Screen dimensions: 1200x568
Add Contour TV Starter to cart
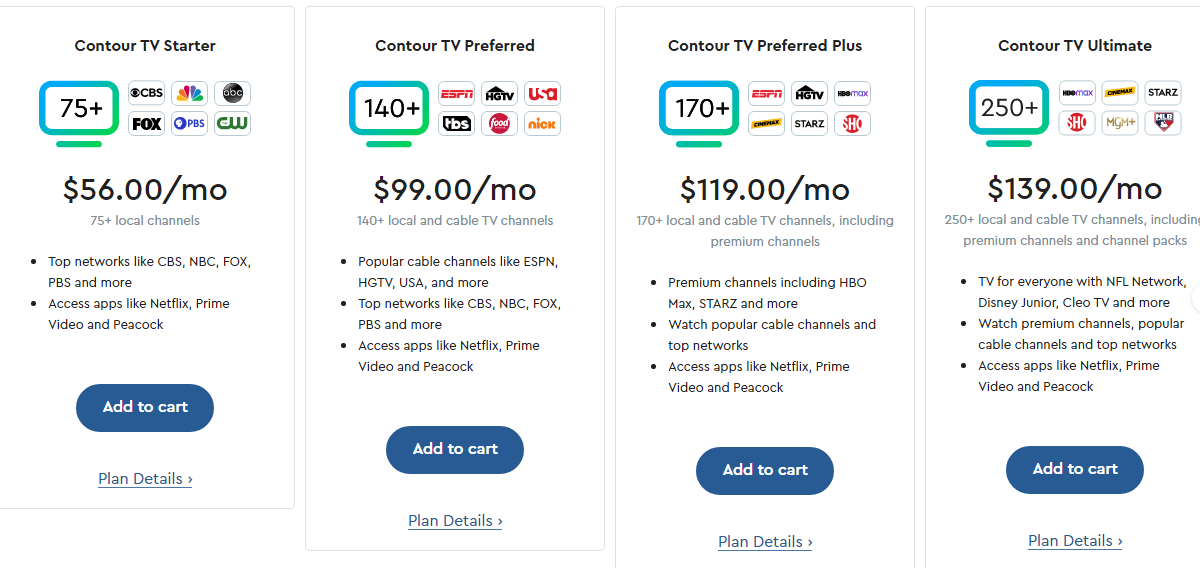[x=145, y=408]
